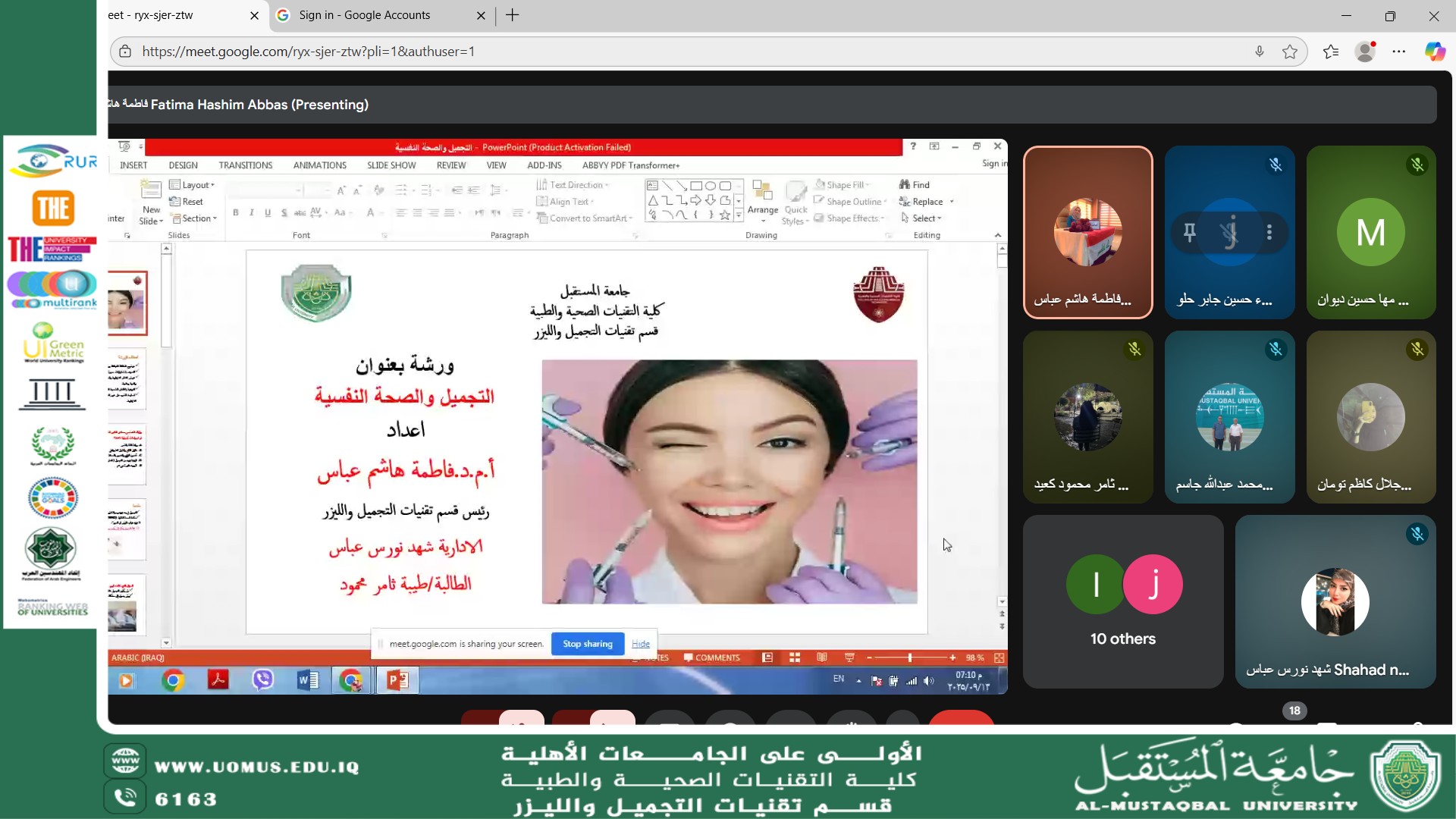The width and height of the screenshot is (1456, 819).
Task: Click the zoom in plus icon
Action: [952, 657]
